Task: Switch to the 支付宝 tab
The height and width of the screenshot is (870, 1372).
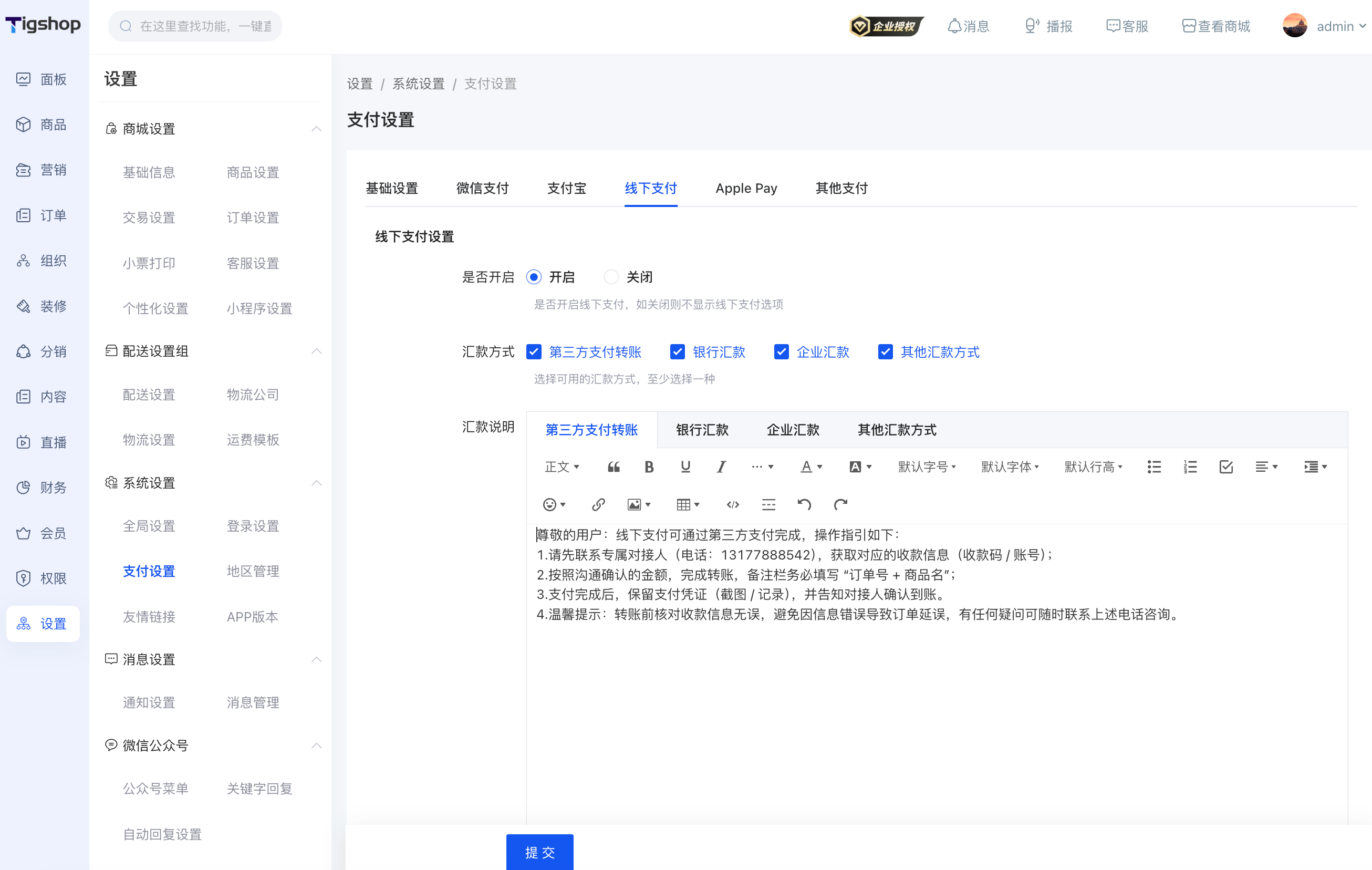Action: point(566,189)
